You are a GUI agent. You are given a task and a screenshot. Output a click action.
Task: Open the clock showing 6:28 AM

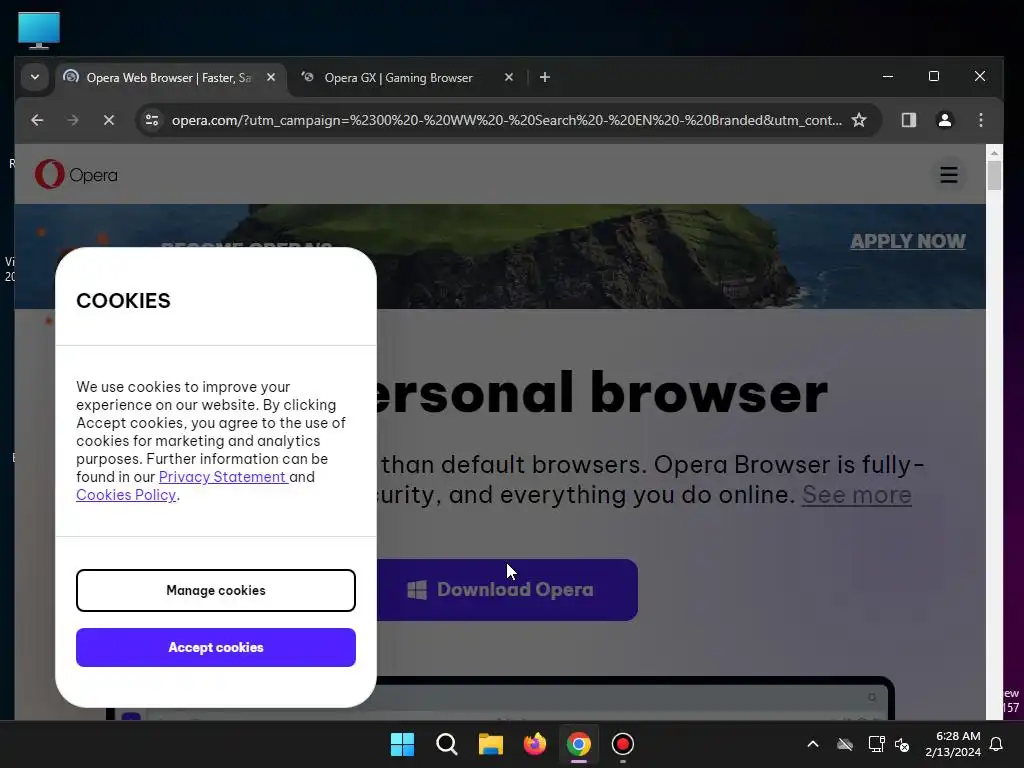pyautogui.click(x=953, y=744)
